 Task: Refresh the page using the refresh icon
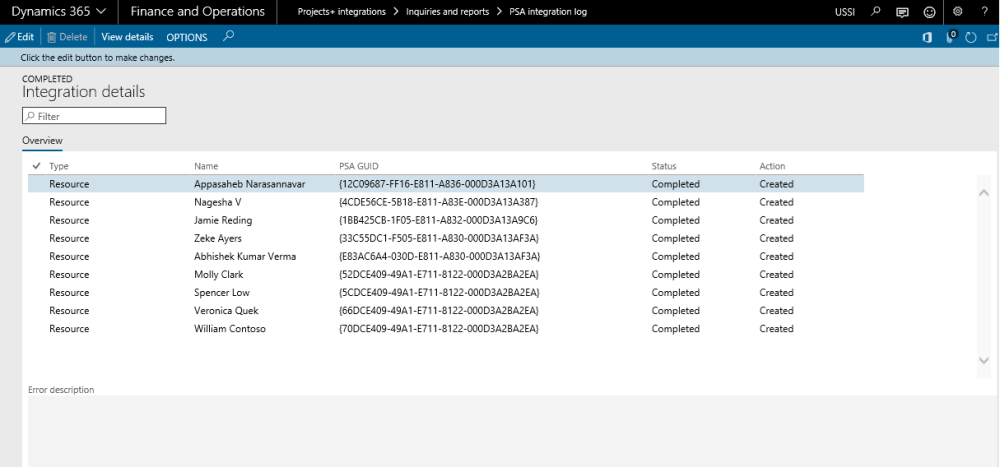pyautogui.click(x=969, y=37)
